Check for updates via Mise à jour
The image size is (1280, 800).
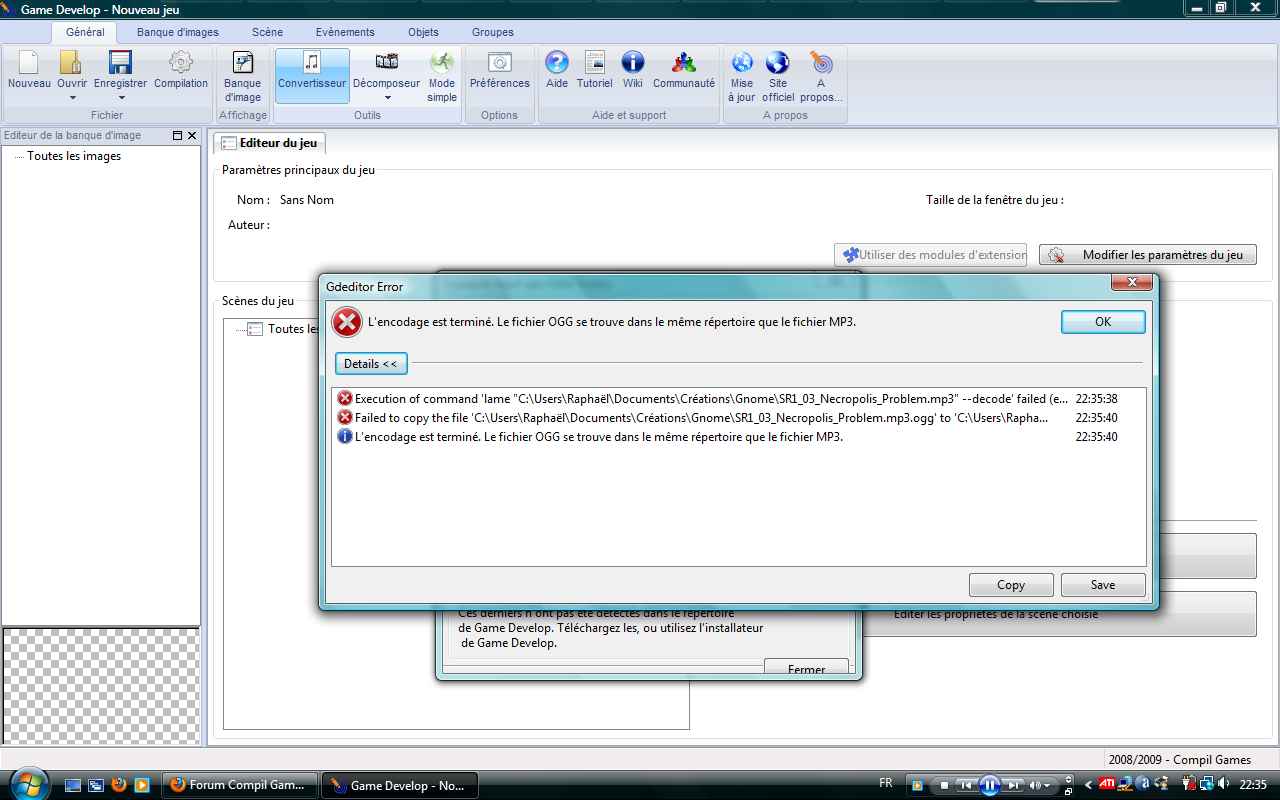click(741, 77)
